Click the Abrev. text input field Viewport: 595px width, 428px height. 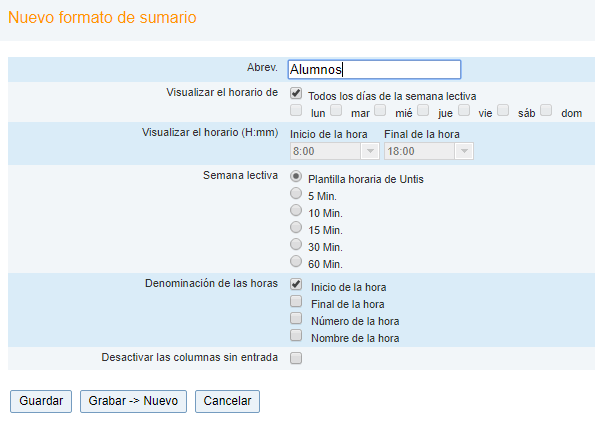point(374,69)
